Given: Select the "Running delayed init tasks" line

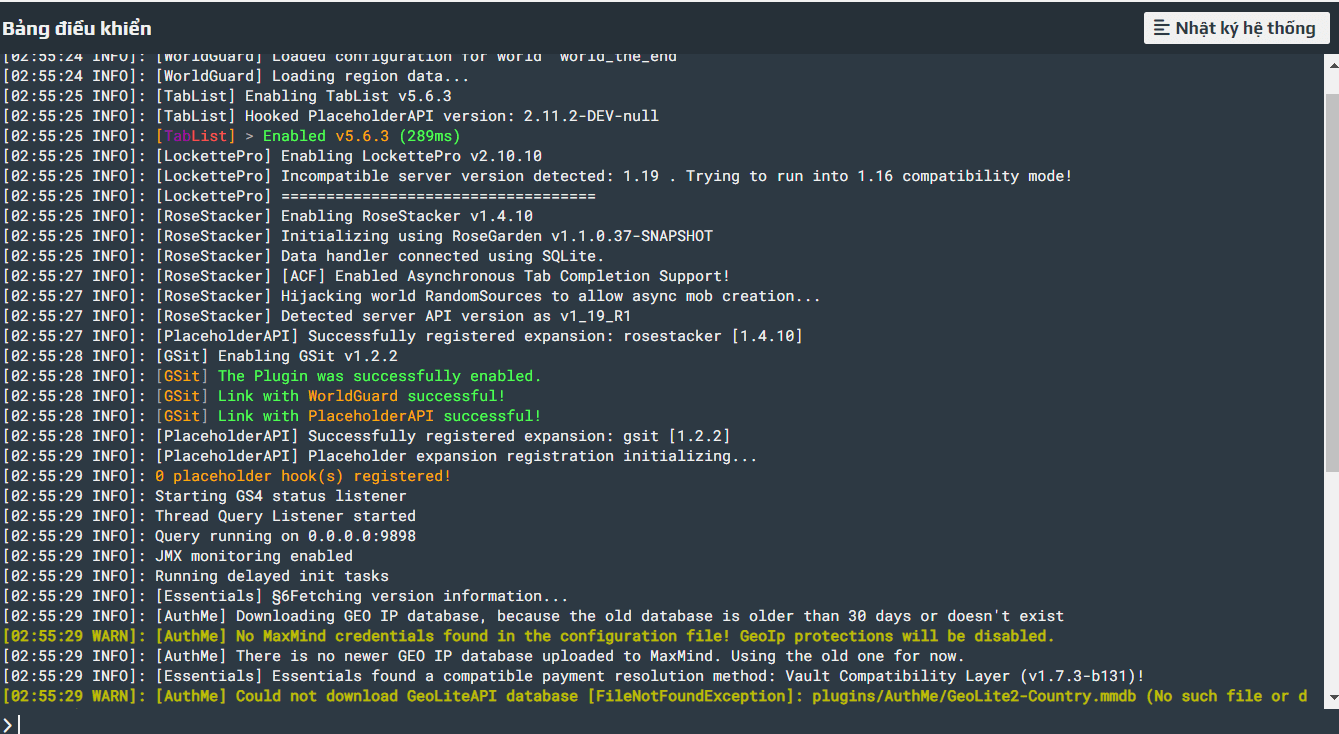Looking at the screenshot, I should [271, 576].
